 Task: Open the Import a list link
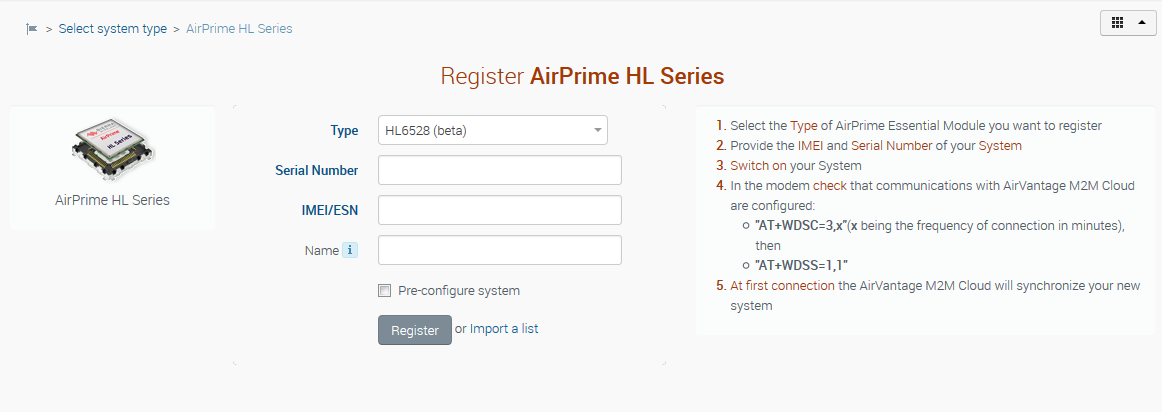point(504,328)
